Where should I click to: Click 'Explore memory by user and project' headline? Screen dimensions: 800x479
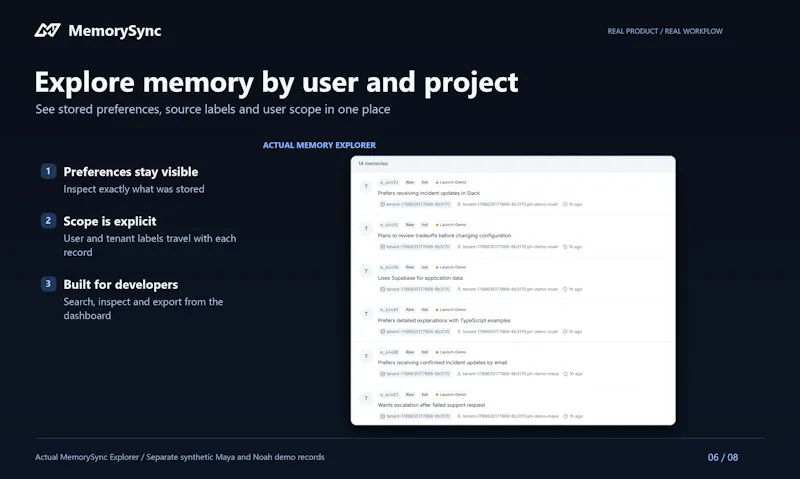(277, 82)
